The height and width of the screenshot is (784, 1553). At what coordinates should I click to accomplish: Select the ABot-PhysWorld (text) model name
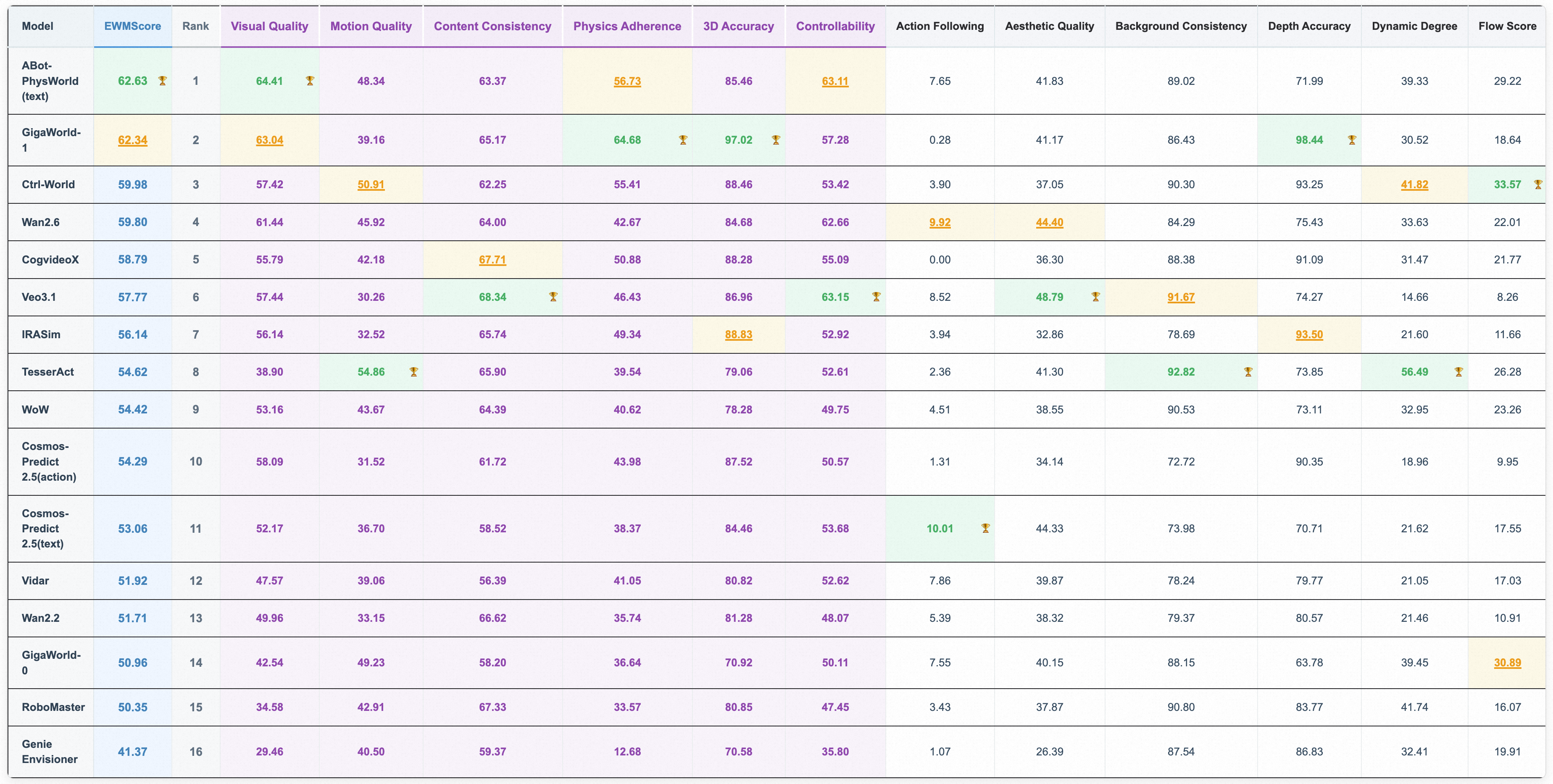50,81
